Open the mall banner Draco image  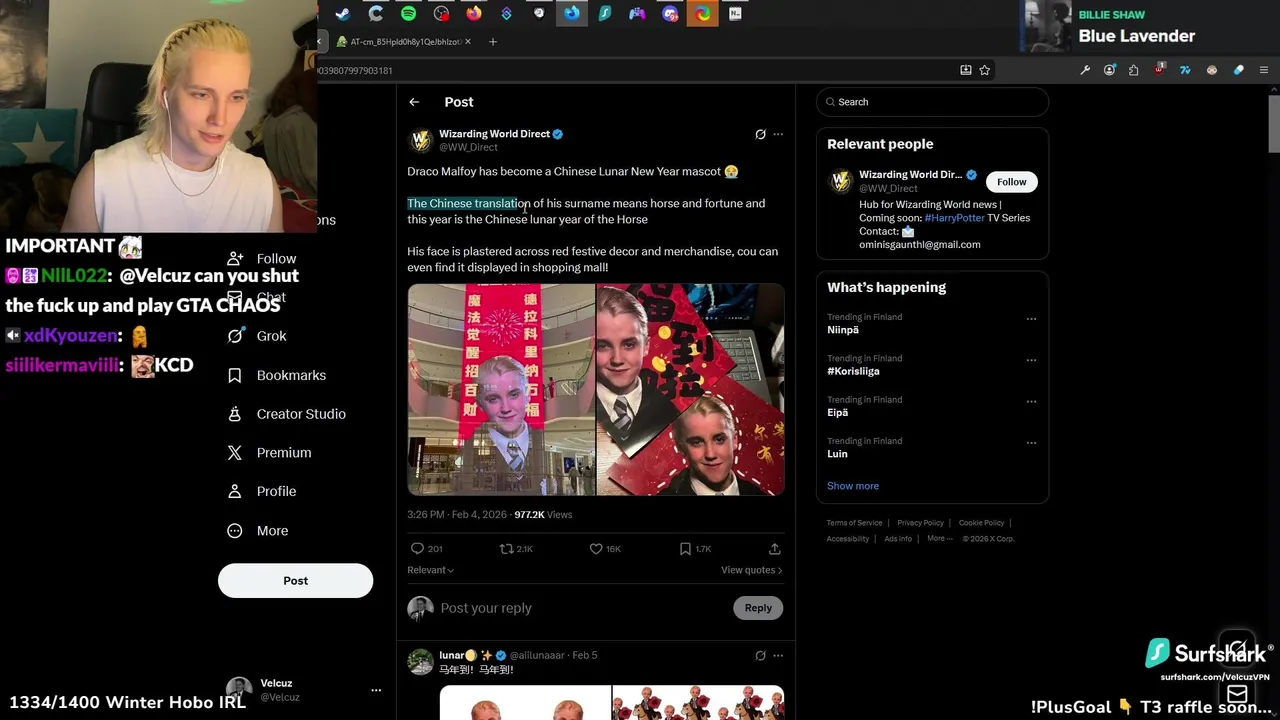point(501,390)
